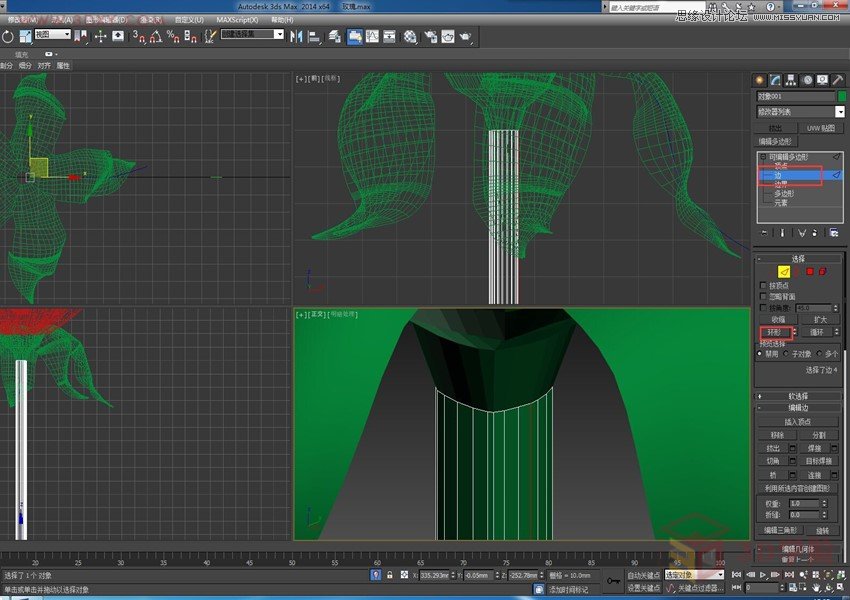Switch to the Motion panel icon
This screenshot has width=850, height=600.
[x=807, y=80]
